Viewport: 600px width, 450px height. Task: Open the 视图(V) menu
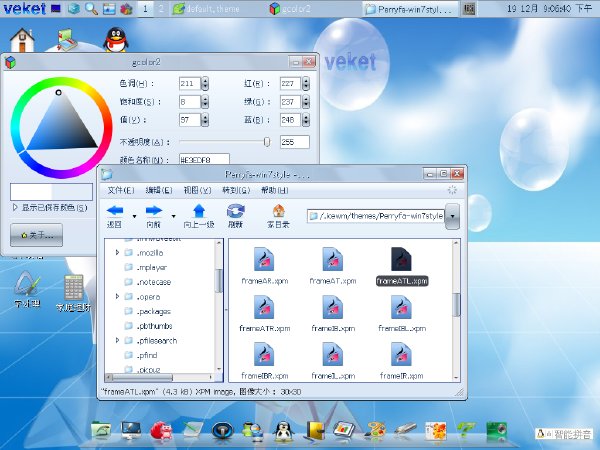[x=197, y=190]
